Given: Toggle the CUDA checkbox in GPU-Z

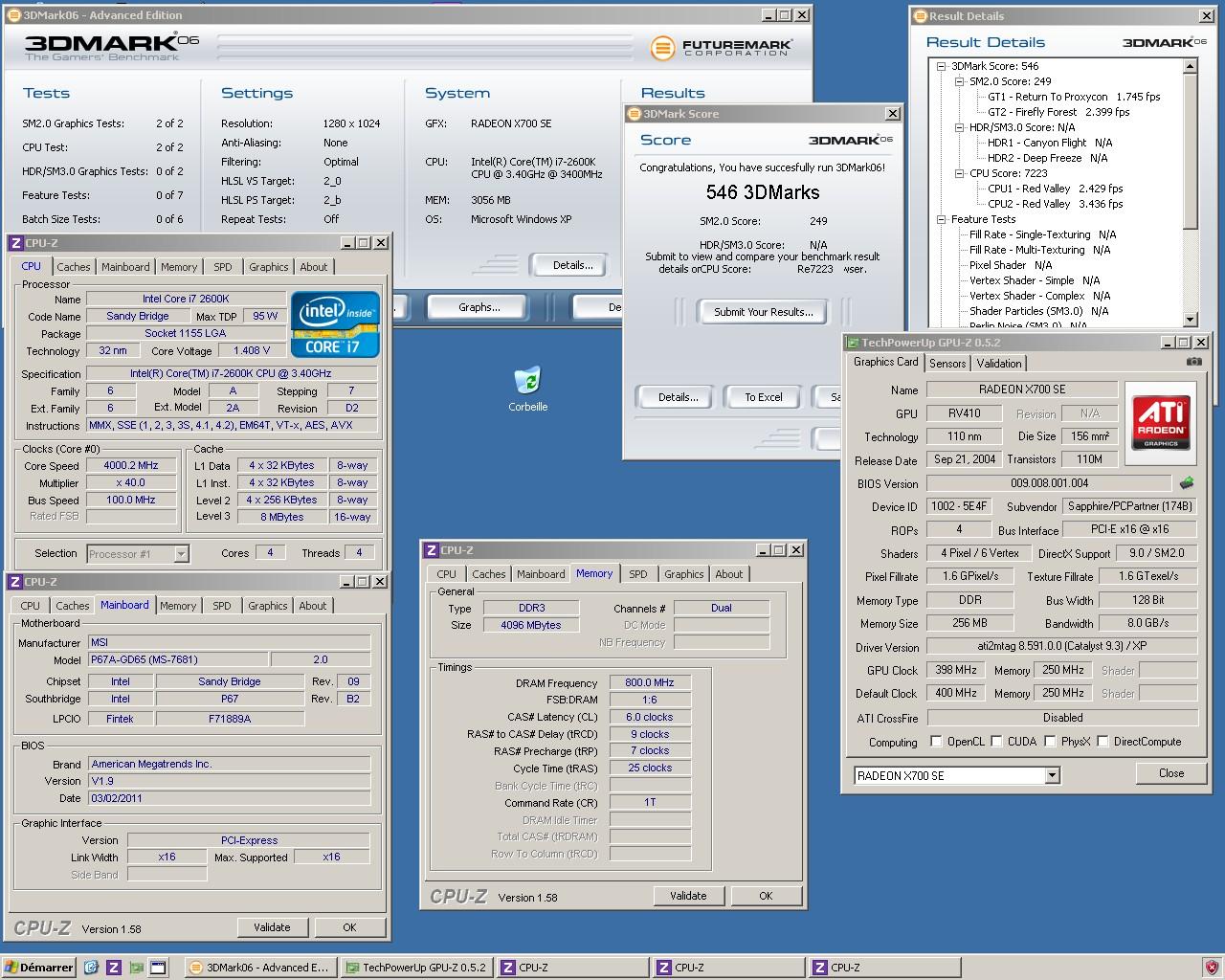Looking at the screenshot, I should tap(997, 742).
